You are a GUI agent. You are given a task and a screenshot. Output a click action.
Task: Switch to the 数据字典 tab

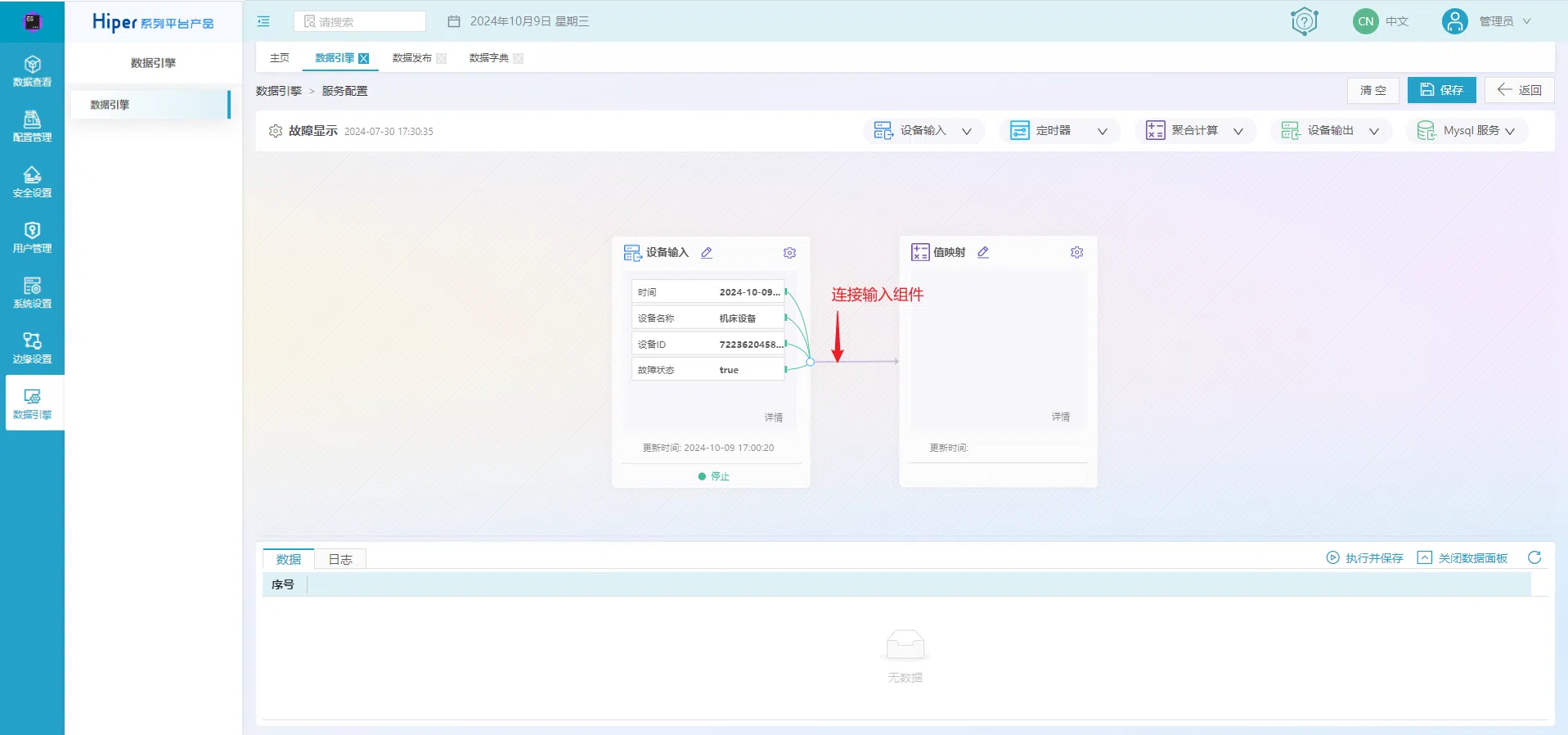488,58
